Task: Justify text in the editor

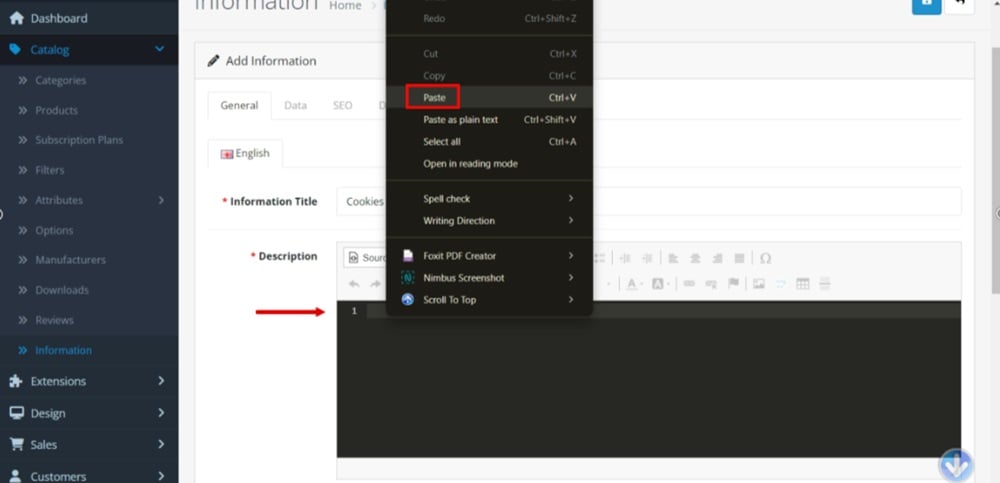Action: 739,258
